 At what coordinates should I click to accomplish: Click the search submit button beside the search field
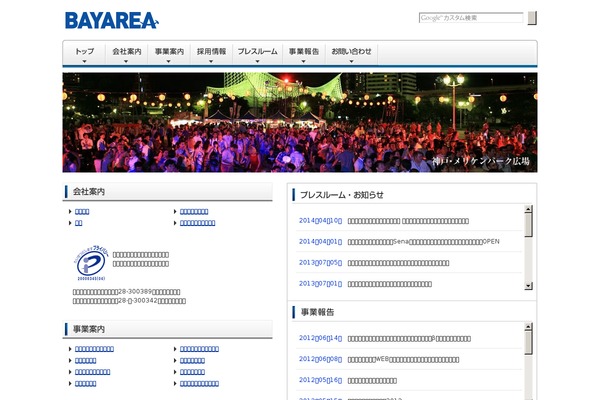(x=532, y=18)
